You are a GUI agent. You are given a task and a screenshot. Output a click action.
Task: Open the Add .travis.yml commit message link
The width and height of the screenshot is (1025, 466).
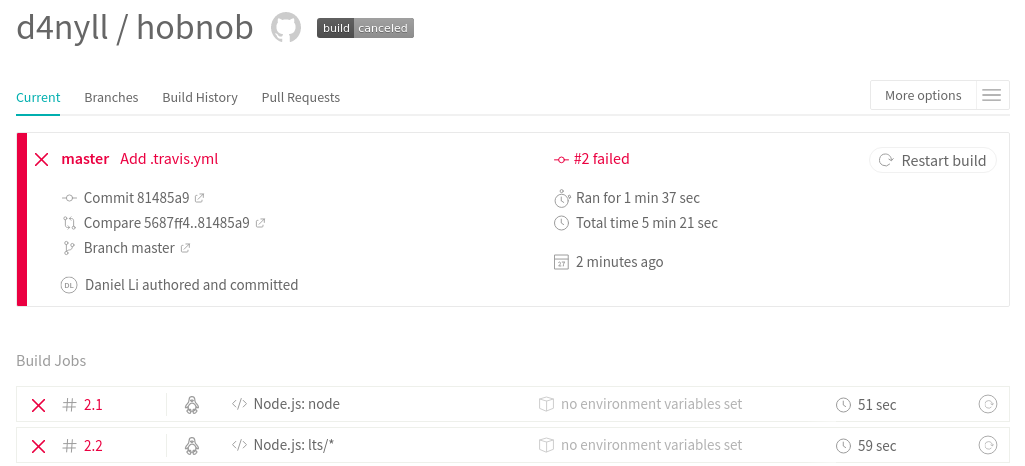pos(169,159)
